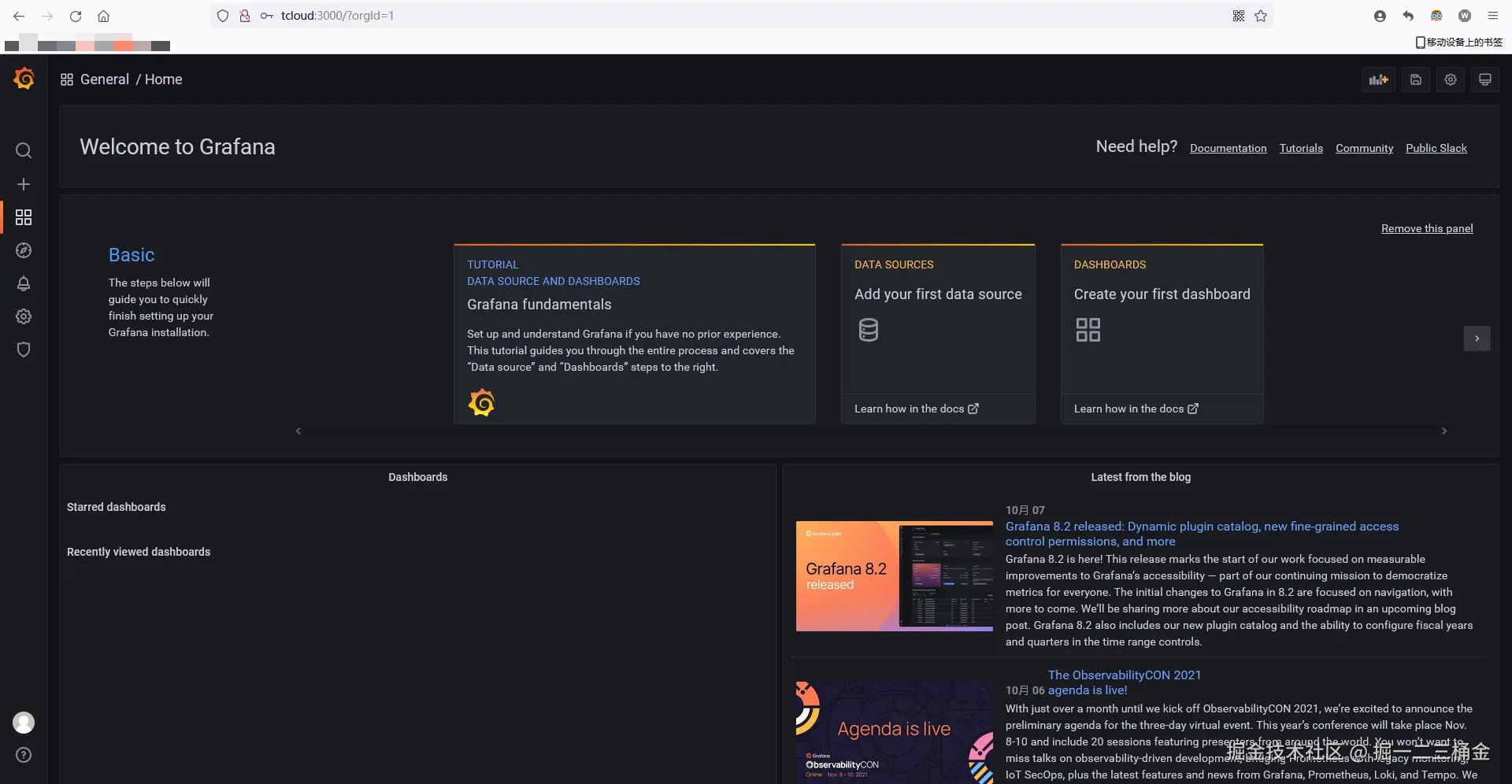The image size is (1512, 784).
Task: Click the Grafana icon in tutorial card
Action: pyautogui.click(x=481, y=403)
